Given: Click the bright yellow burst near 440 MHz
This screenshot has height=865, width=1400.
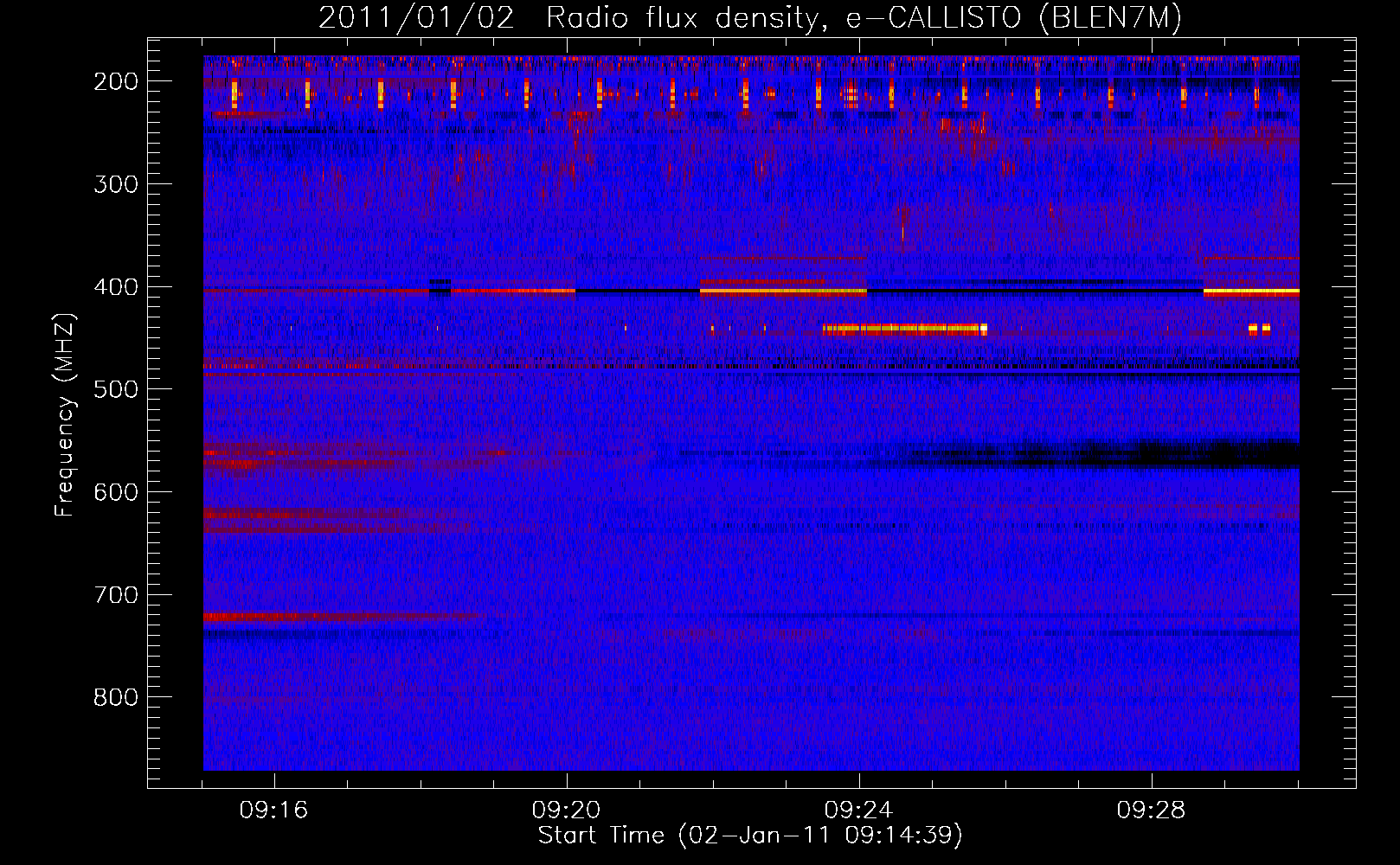Looking at the screenshot, I should pos(904,329).
